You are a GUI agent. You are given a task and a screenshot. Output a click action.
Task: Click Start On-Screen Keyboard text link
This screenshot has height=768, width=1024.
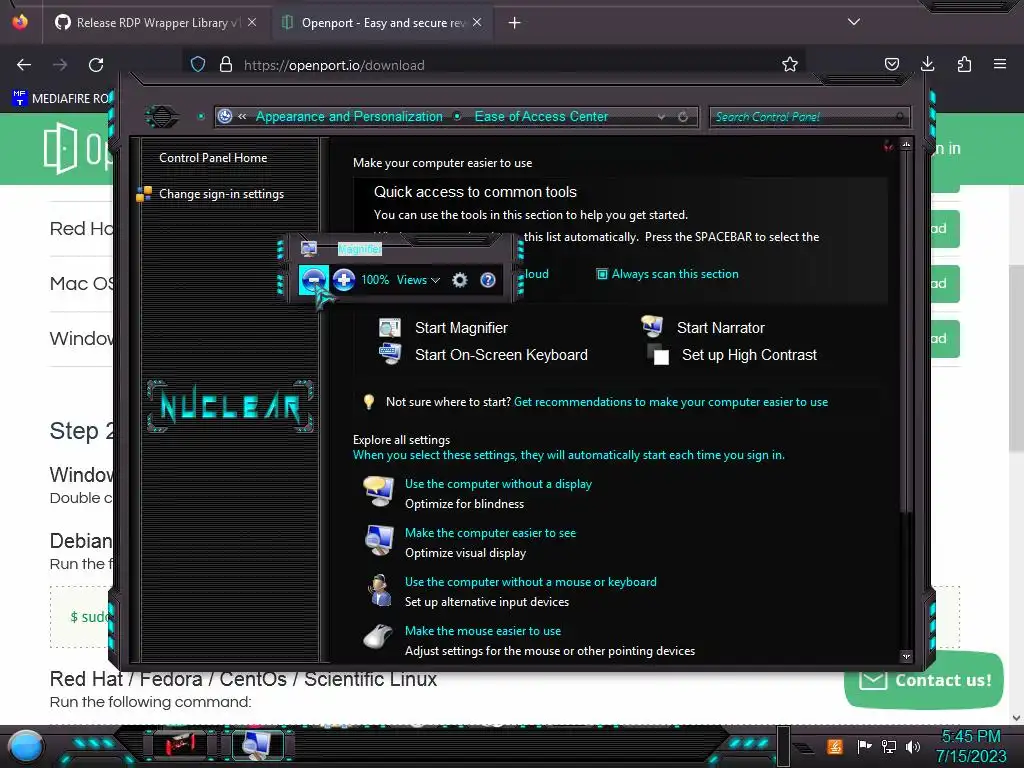tap(501, 355)
